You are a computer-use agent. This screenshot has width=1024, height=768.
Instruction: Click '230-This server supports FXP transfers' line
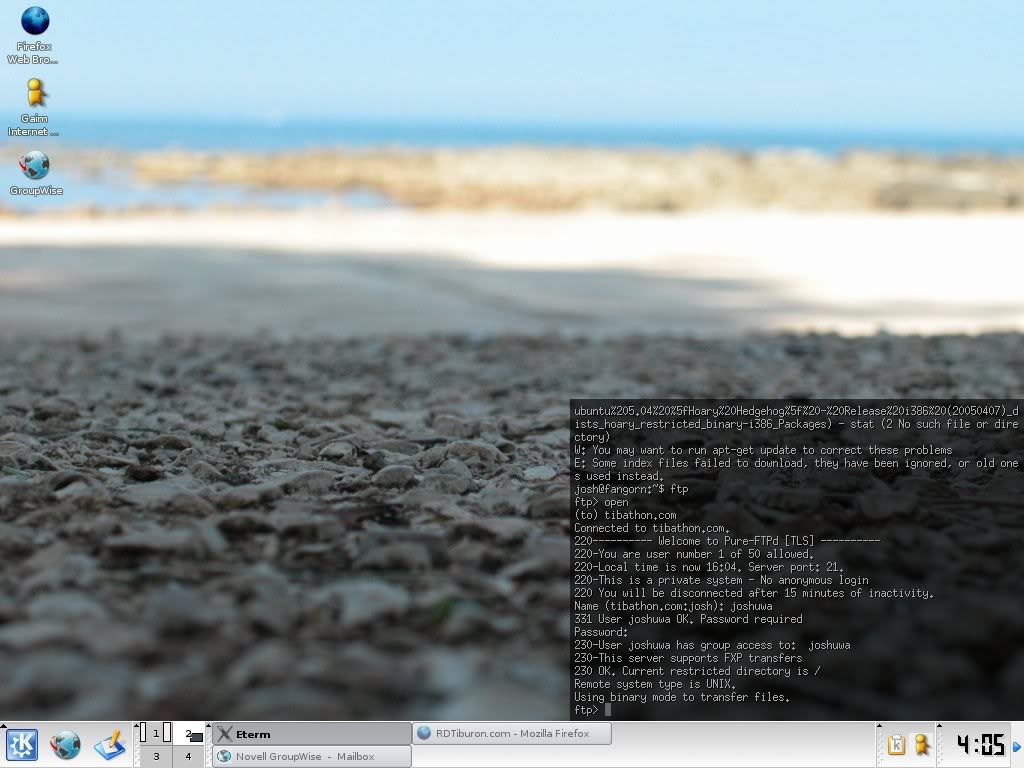pyautogui.click(x=688, y=658)
